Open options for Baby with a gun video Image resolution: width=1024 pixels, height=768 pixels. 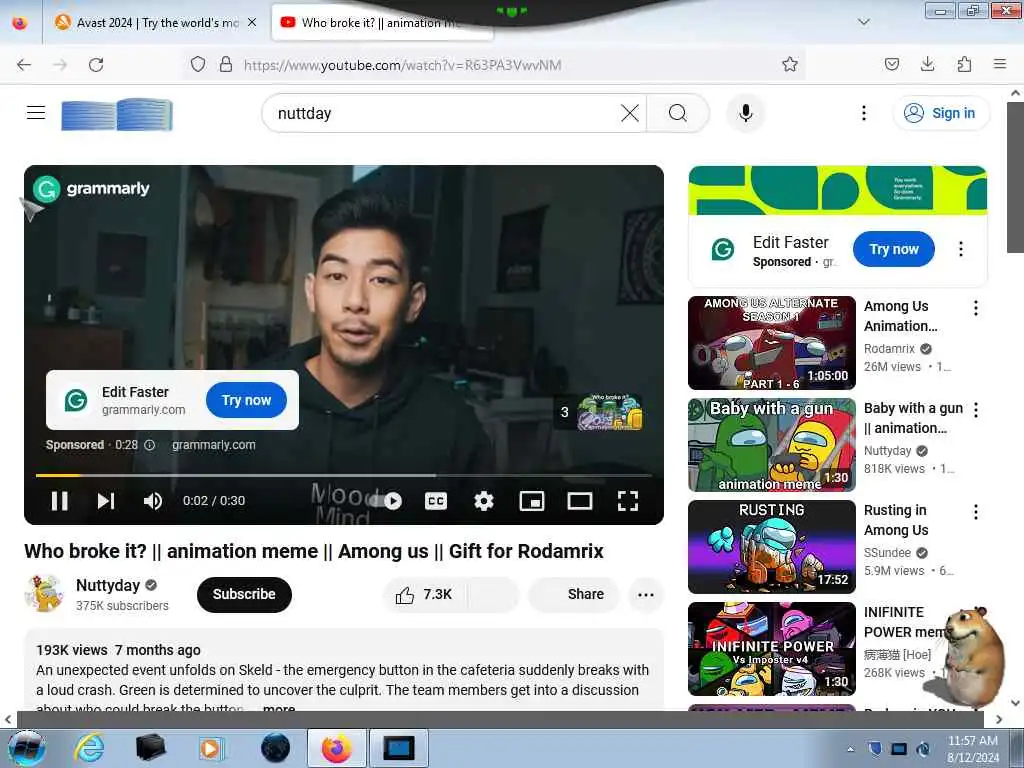[x=976, y=410]
